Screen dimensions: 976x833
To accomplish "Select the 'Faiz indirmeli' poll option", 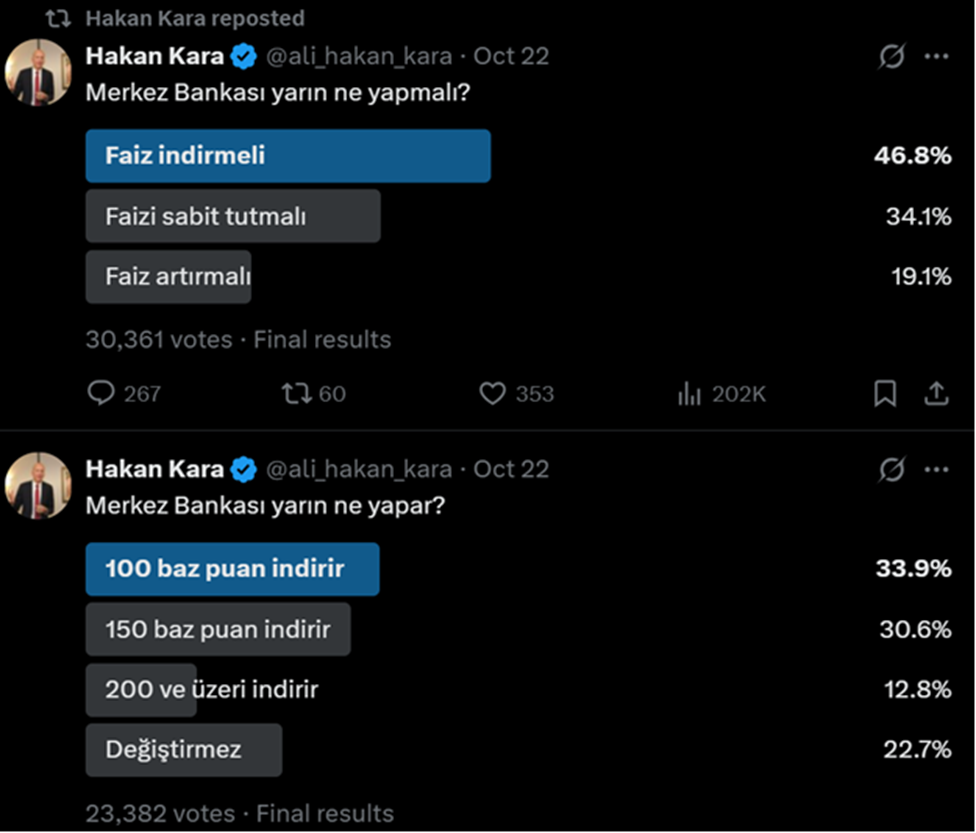I will tap(288, 156).
